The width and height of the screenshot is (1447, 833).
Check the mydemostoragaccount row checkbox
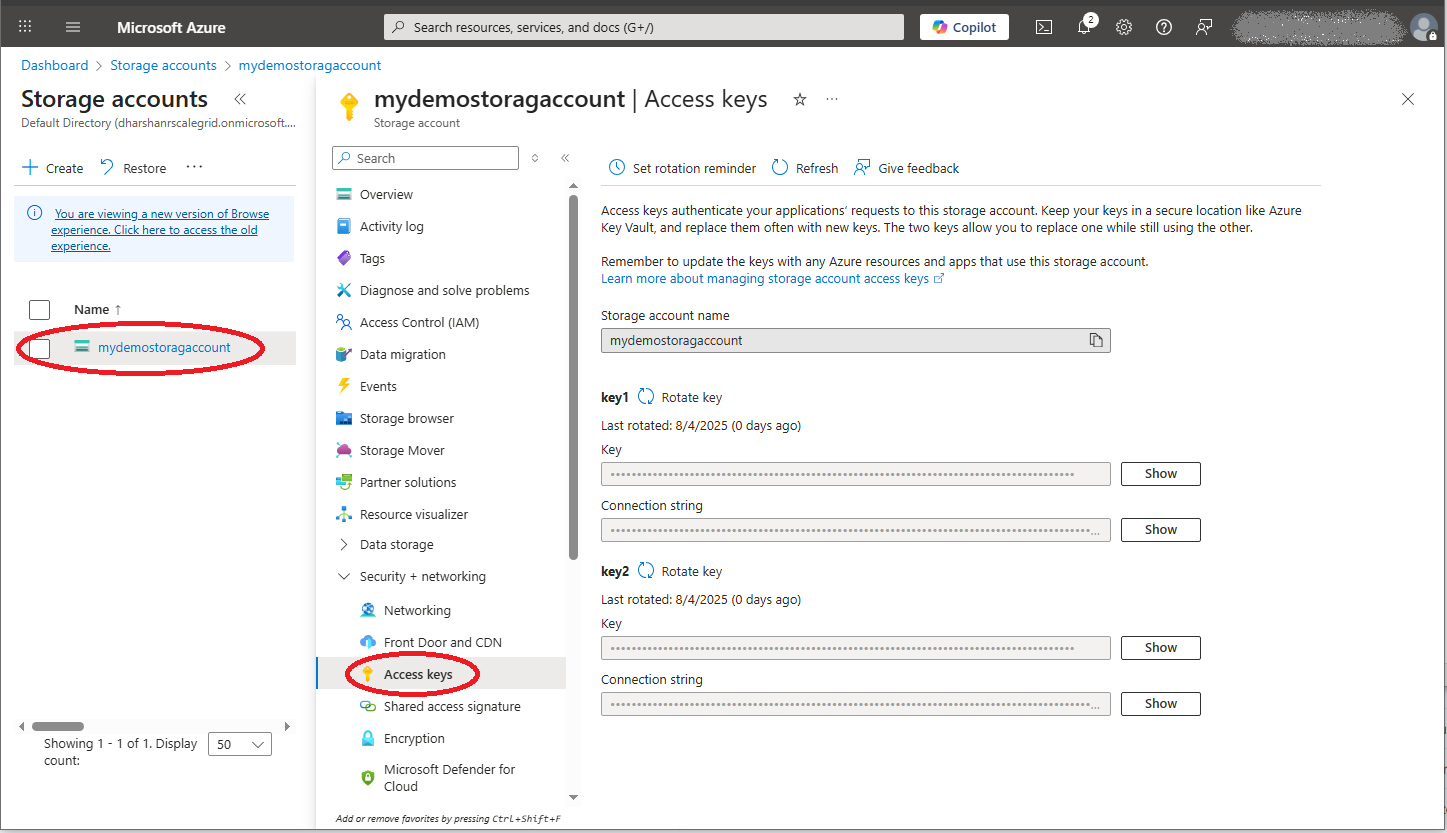[x=39, y=348]
